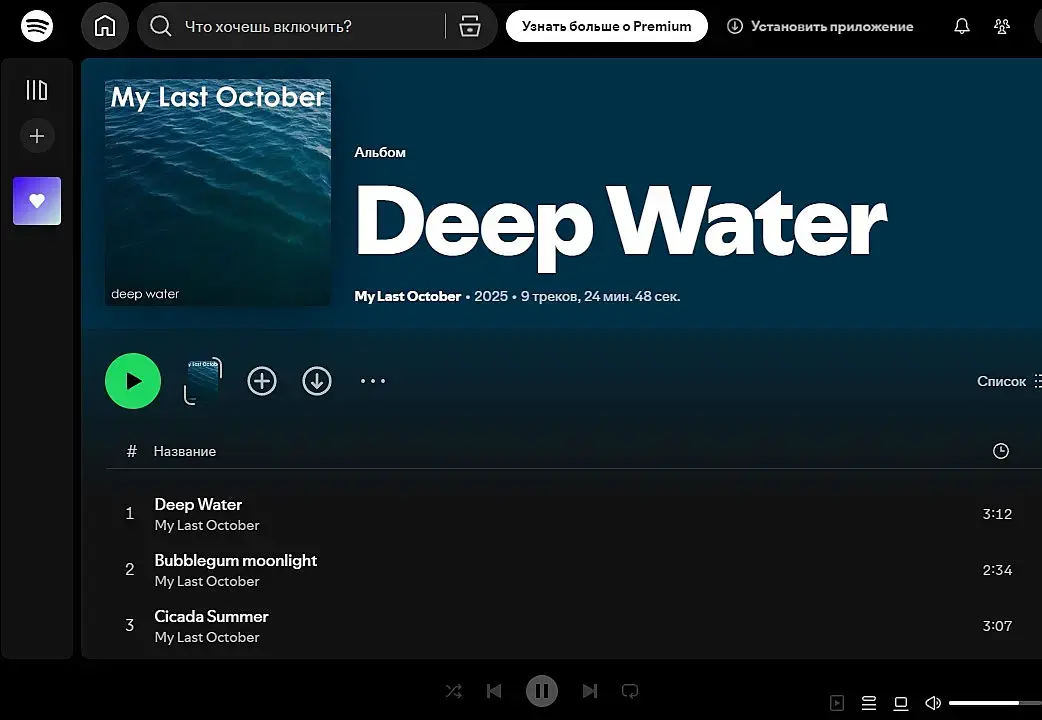
Task: Open the Browse icon in search bar
Action: [x=470, y=27]
